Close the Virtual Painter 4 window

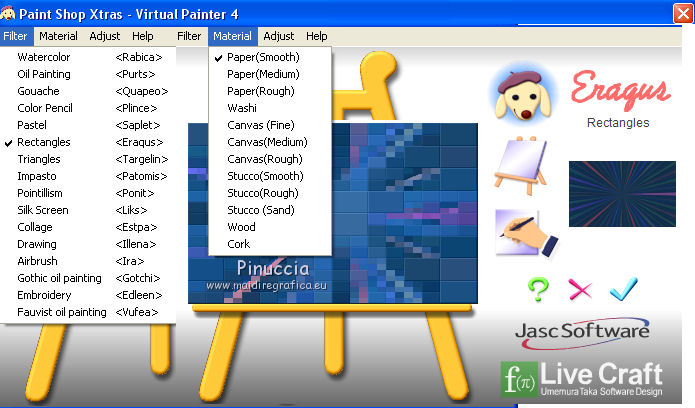click(683, 13)
